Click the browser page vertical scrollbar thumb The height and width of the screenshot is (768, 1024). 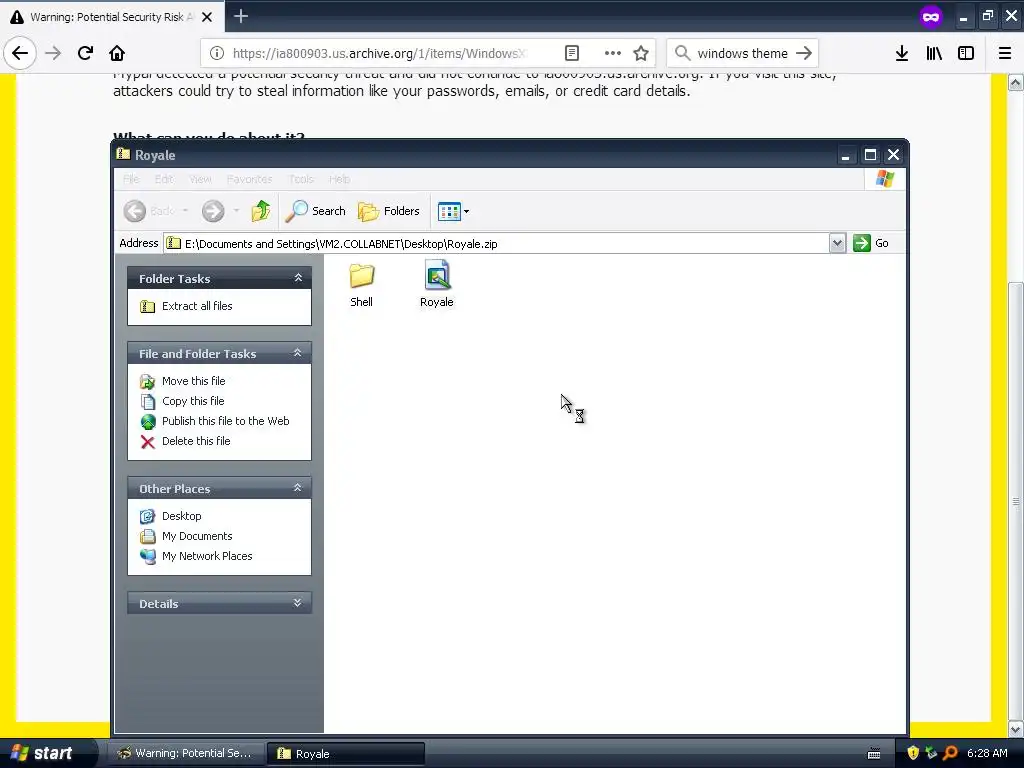(x=1015, y=500)
